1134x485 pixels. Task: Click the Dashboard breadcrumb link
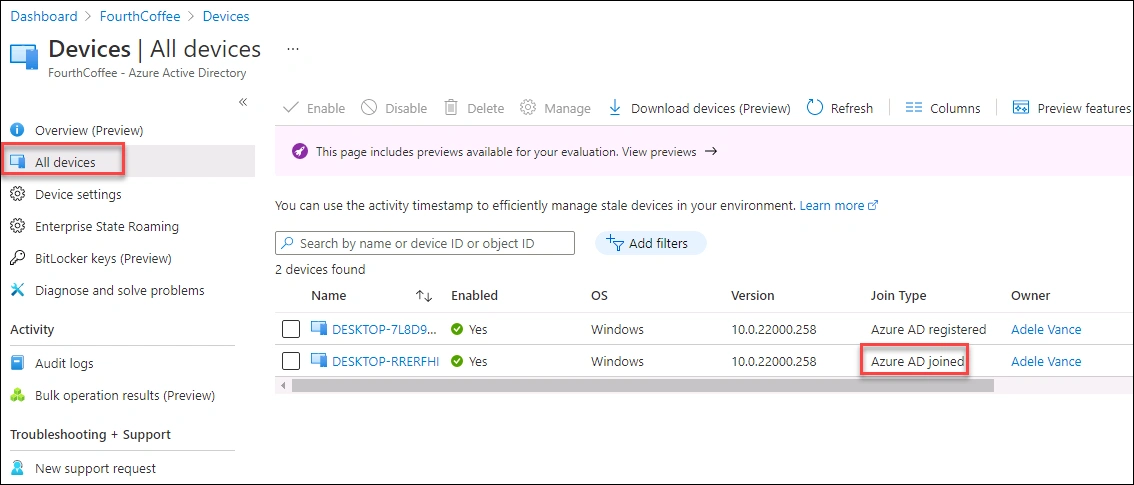tap(43, 16)
